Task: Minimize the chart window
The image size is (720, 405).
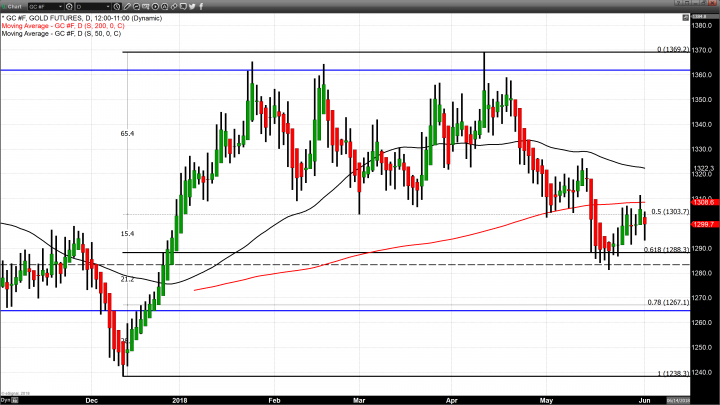Action: 695,2
